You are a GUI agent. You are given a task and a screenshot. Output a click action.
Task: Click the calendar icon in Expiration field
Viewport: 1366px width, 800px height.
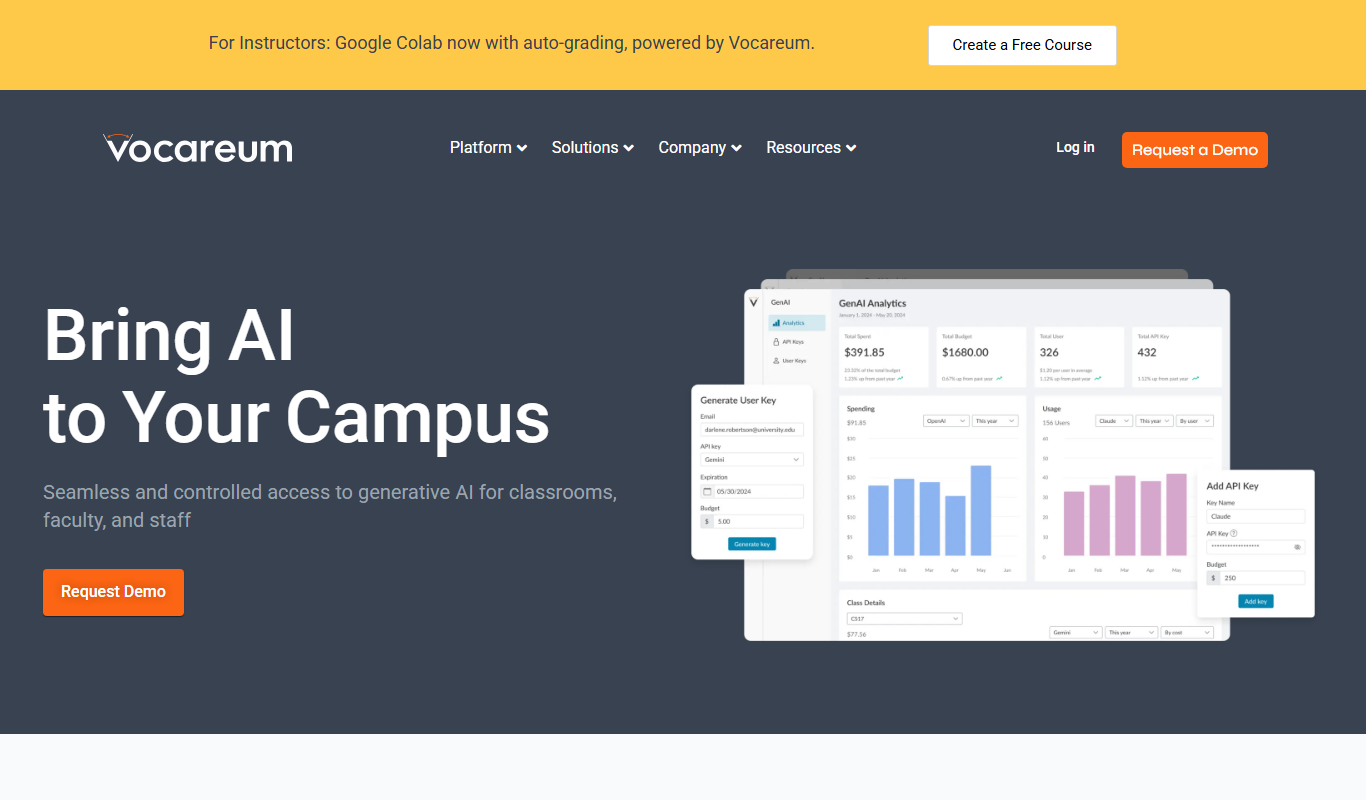708,491
